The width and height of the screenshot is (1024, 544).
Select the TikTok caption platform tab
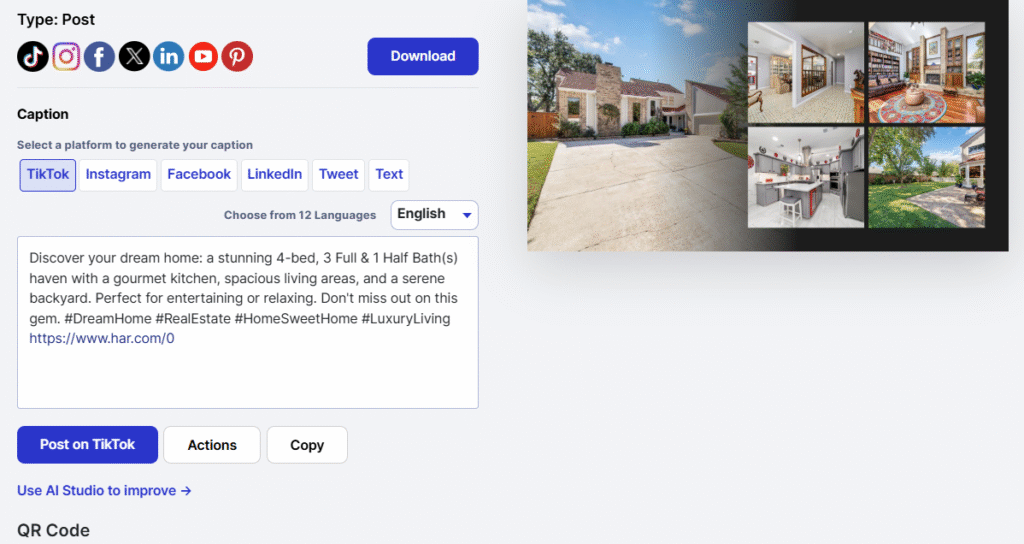coord(48,175)
